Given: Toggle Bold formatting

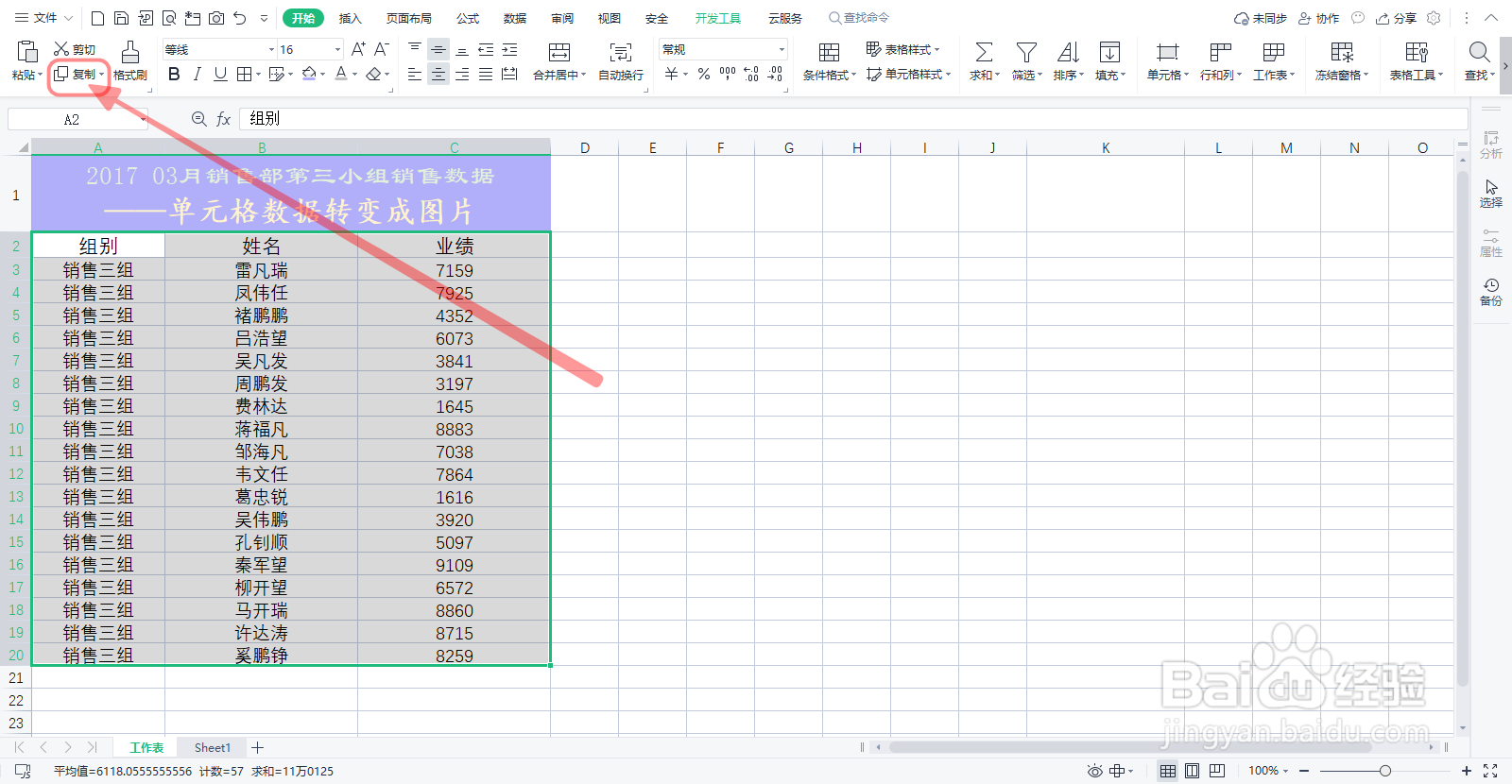Looking at the screenshot, I should click(x=174, y=74).
